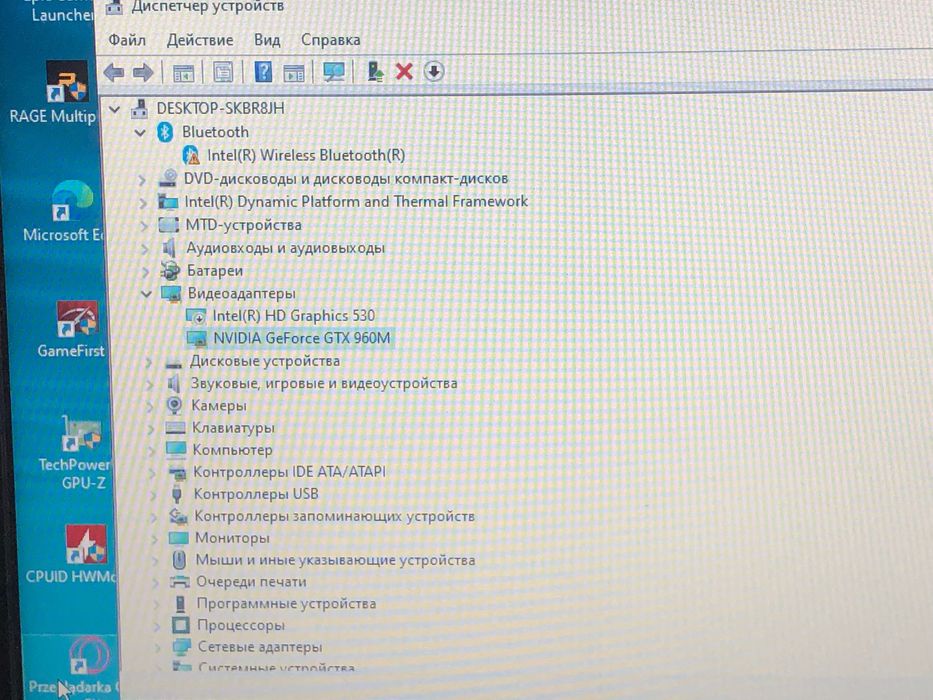Click the Камеры webcam icon
Viewport: 933px width, 700px height.
[x=174, y=405]
